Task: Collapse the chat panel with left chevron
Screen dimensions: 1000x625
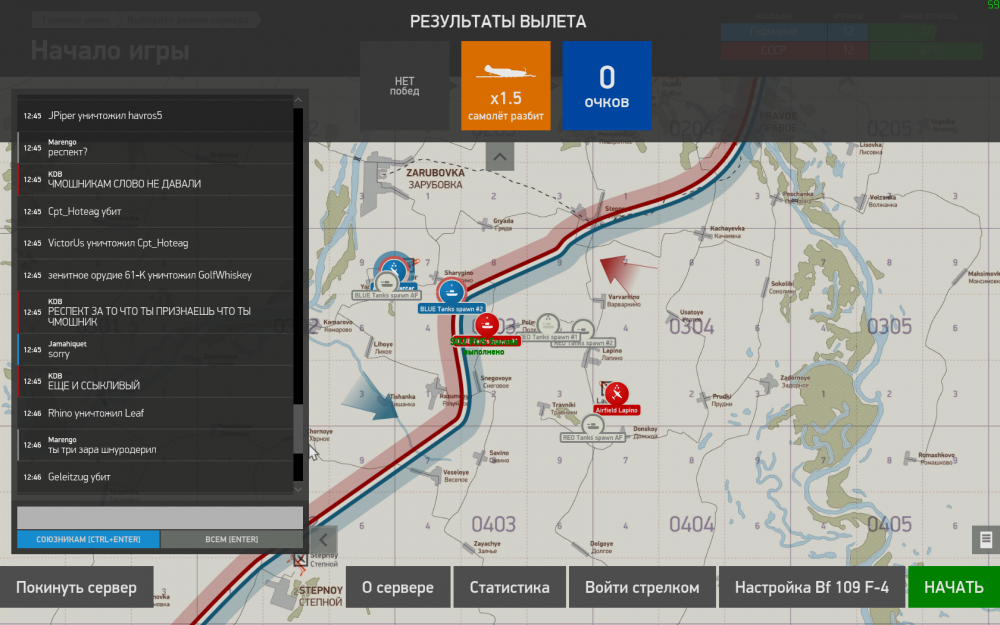Action: 323,540
